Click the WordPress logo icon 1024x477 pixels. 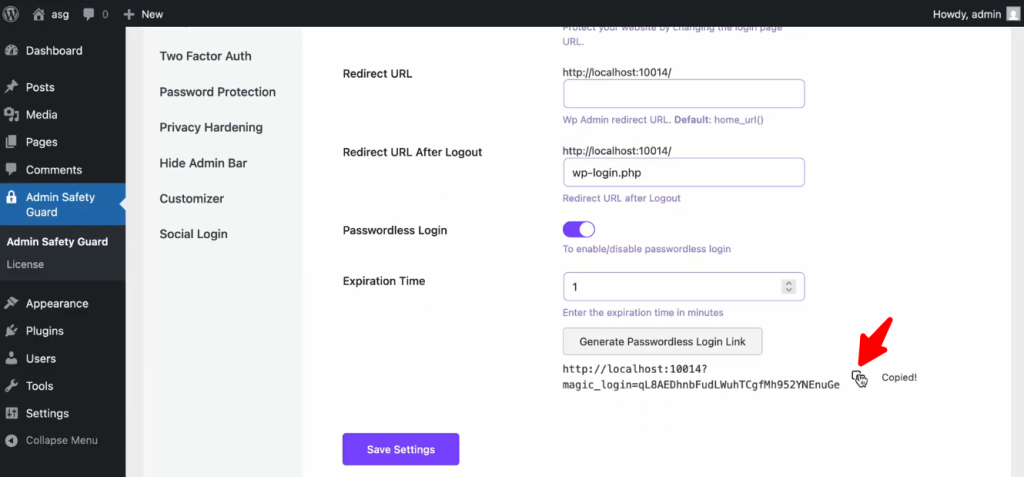(12, 14)
